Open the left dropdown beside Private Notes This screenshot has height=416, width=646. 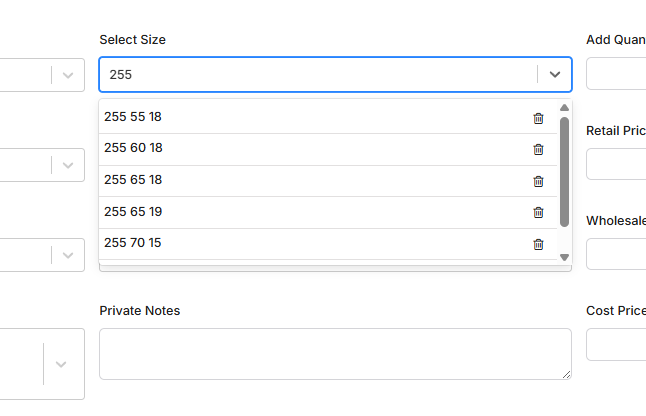[42, 364]
